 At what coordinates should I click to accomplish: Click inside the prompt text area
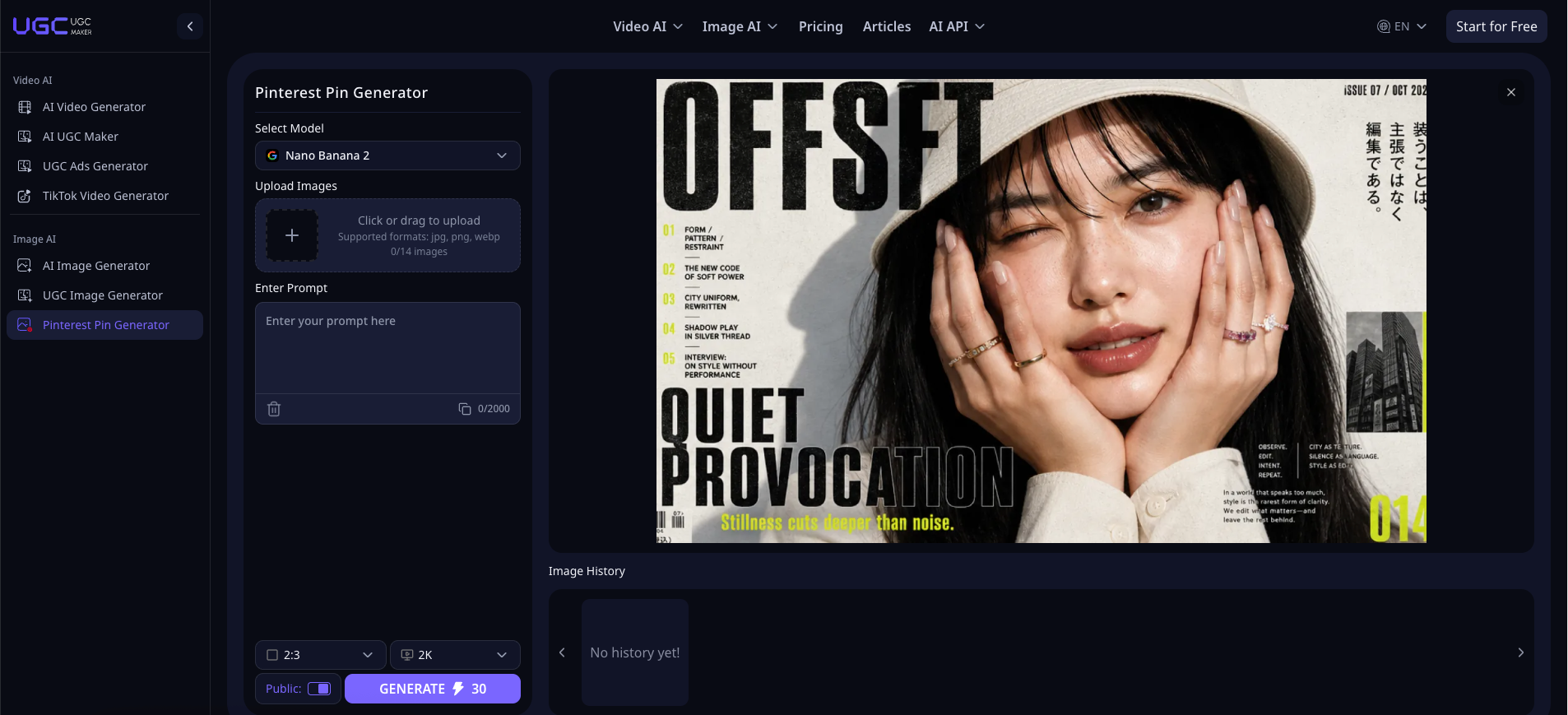(387, 348)
